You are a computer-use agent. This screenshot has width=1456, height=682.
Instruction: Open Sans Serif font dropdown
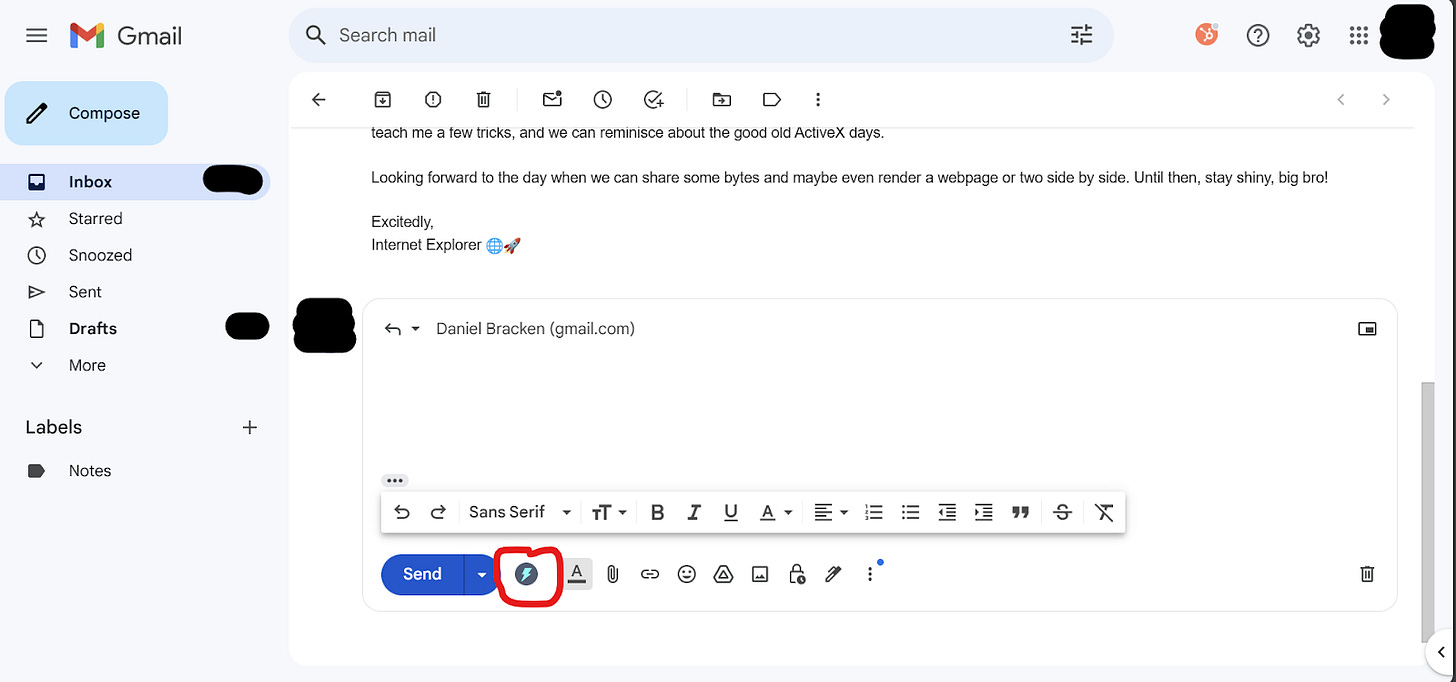tap(520, 512)
